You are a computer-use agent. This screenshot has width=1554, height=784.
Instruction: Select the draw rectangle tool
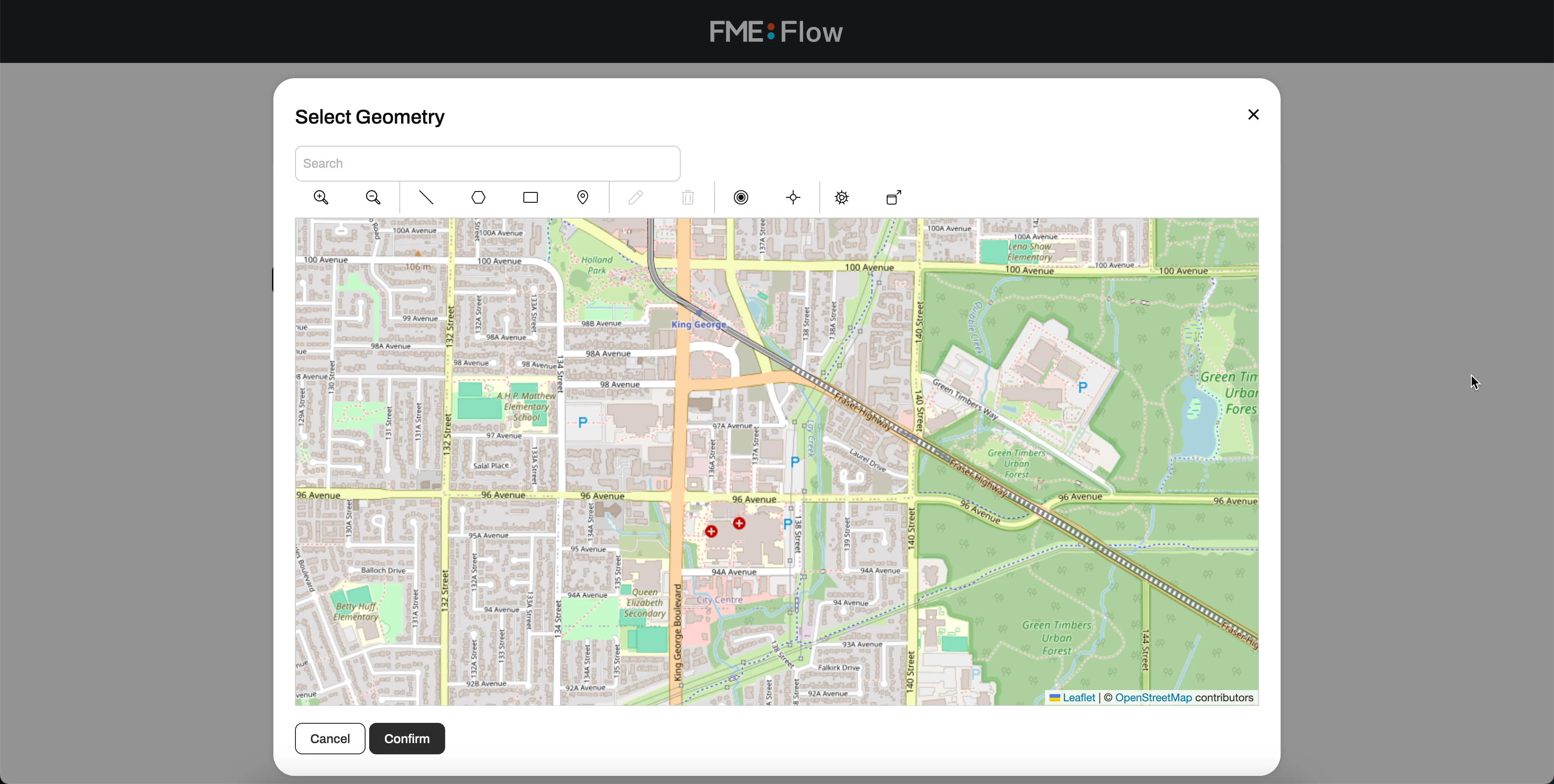[x=530, y=197]
